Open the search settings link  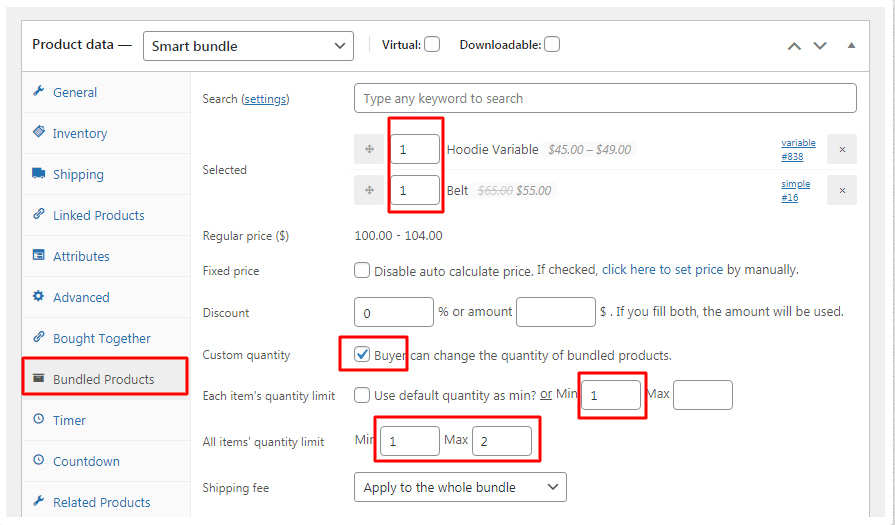point(265,99)
